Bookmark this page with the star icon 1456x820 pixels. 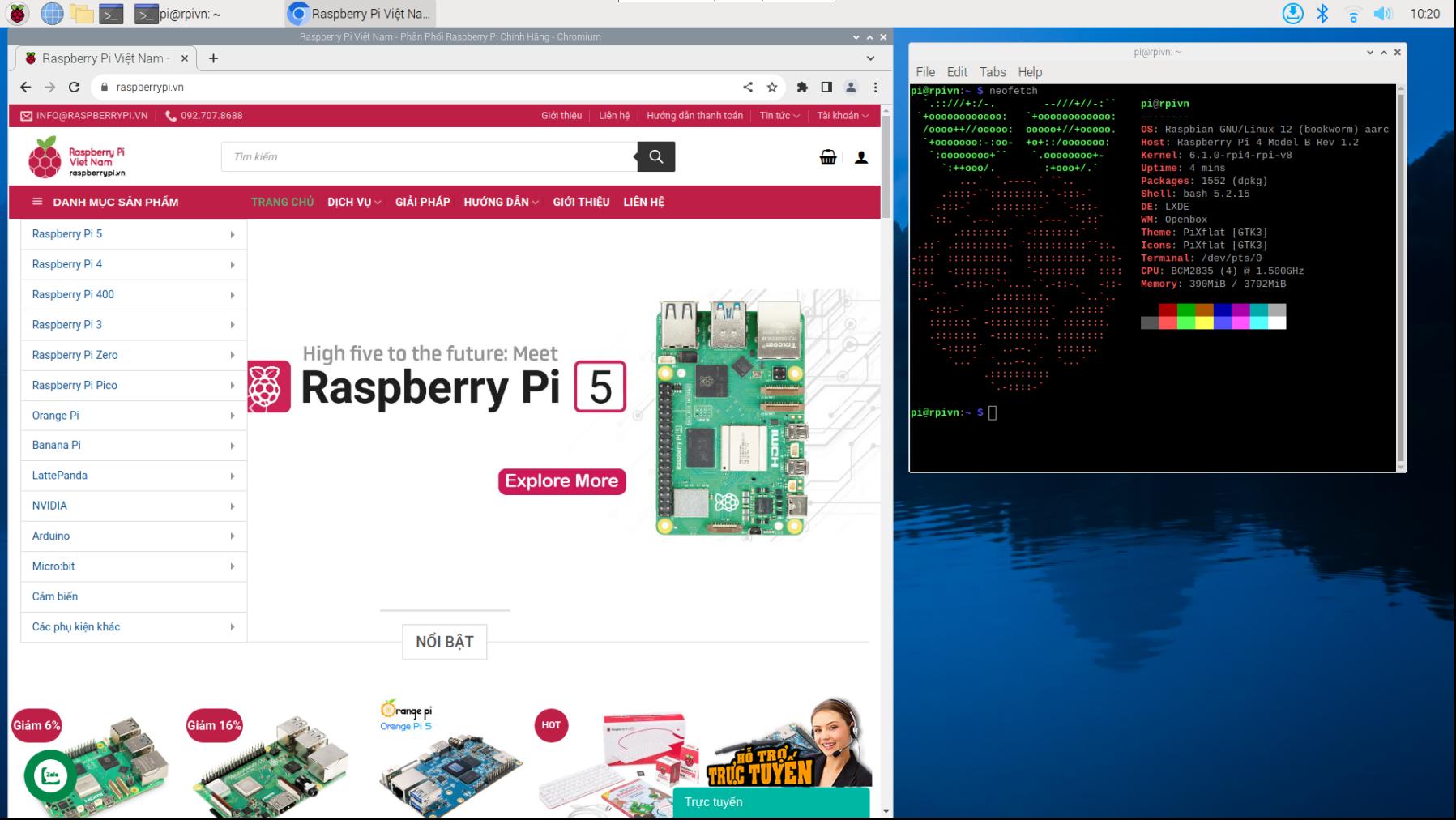772,87
